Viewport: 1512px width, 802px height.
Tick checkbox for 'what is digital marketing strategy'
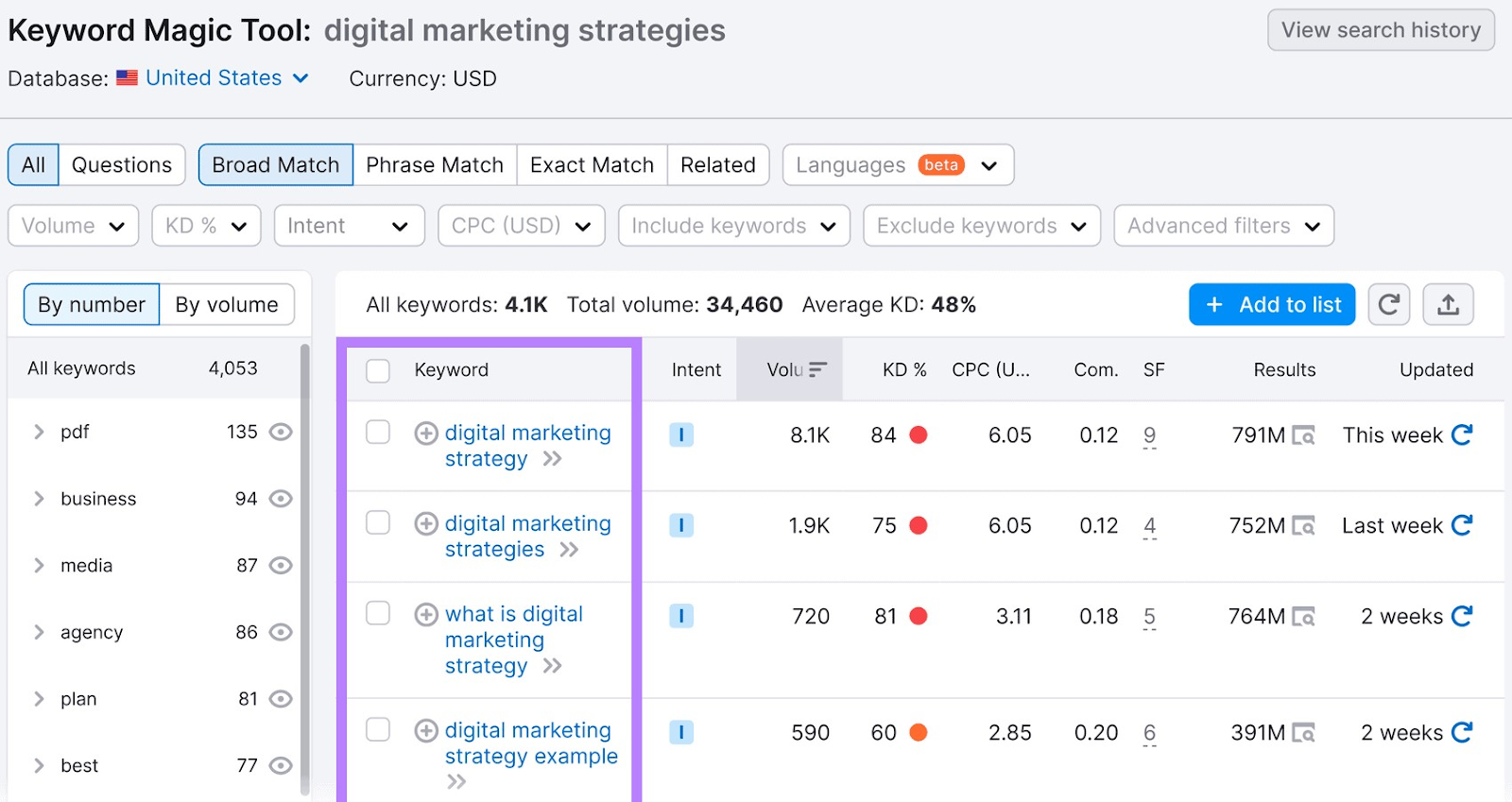coord(378,614)
